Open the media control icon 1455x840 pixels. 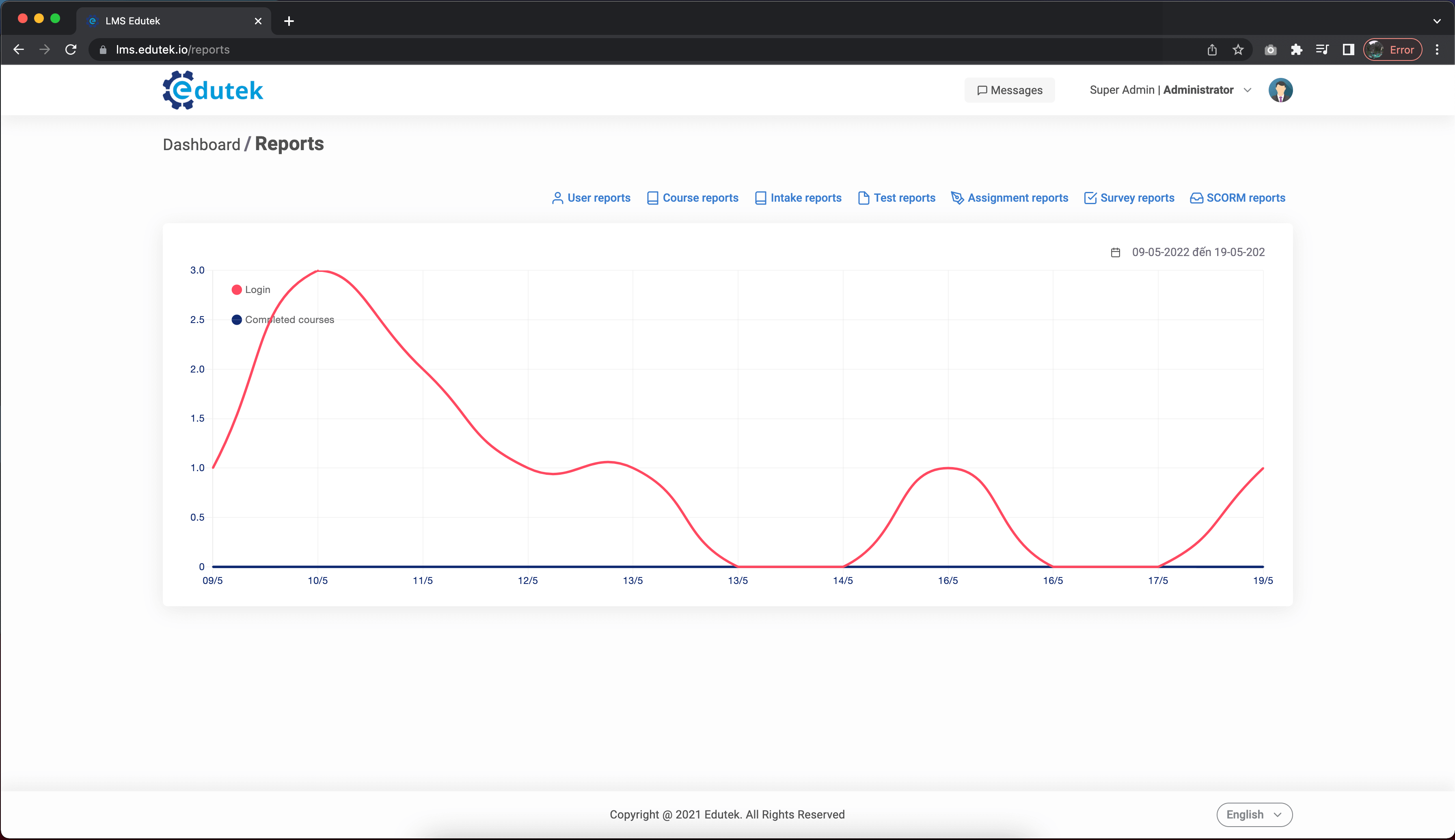[1322, 50]
